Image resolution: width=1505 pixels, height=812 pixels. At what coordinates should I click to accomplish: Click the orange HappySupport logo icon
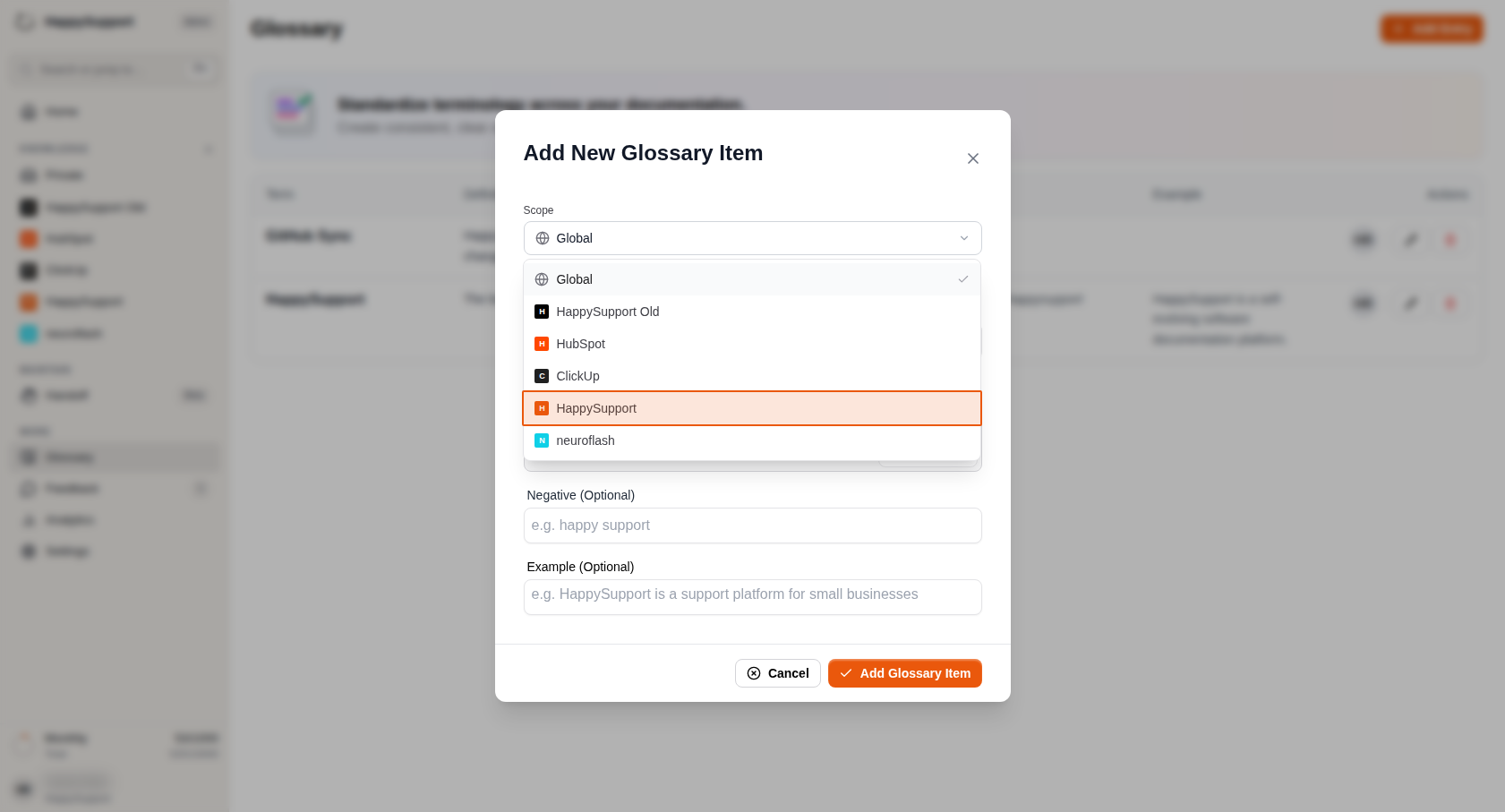click(x=542, y=408)
